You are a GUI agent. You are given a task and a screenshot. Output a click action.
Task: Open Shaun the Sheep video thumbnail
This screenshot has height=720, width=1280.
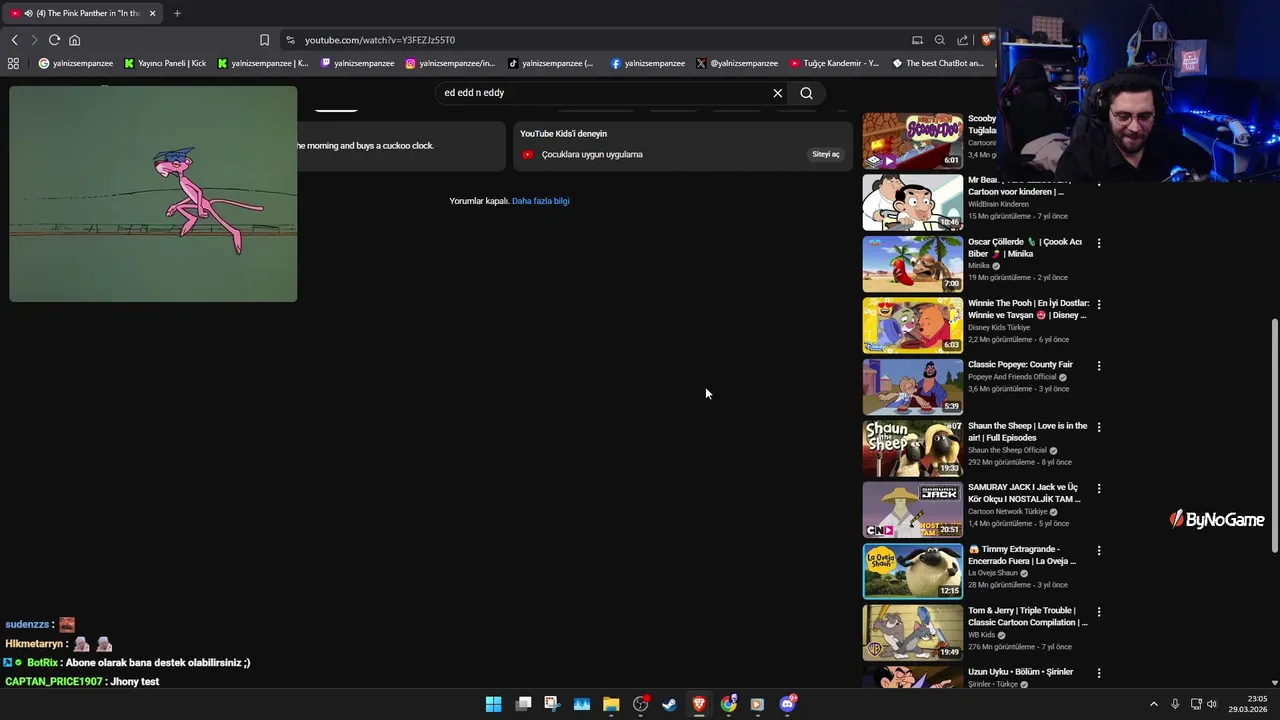coord(913,448)
